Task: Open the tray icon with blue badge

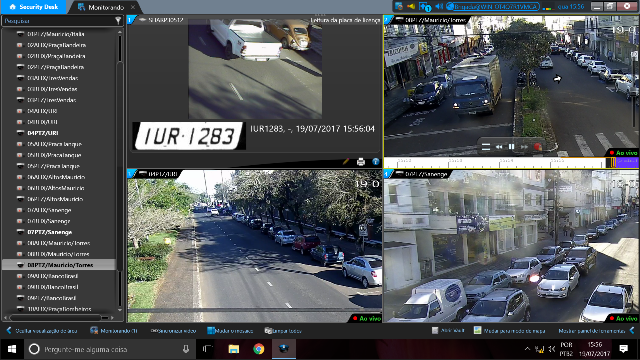Action: pyautogui.click(x=424, y=7)
